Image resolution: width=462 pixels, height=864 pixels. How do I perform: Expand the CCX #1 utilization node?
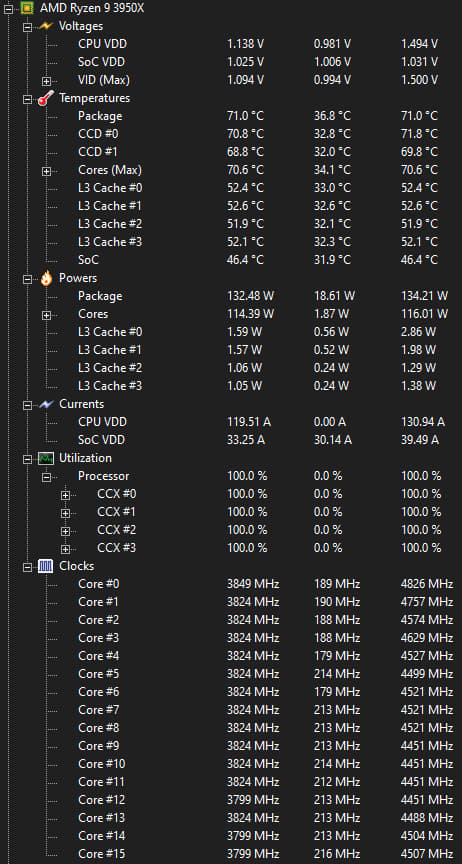coord(66,512)
